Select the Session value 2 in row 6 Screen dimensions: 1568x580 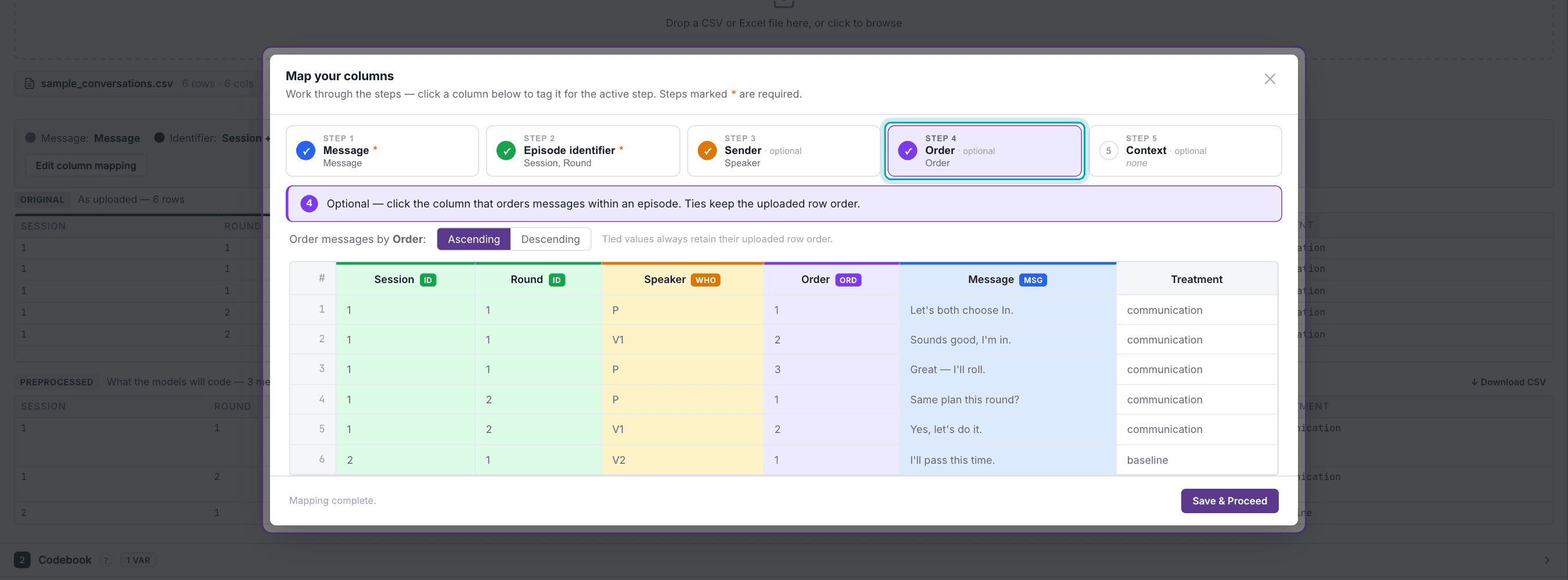pos(405,460)
